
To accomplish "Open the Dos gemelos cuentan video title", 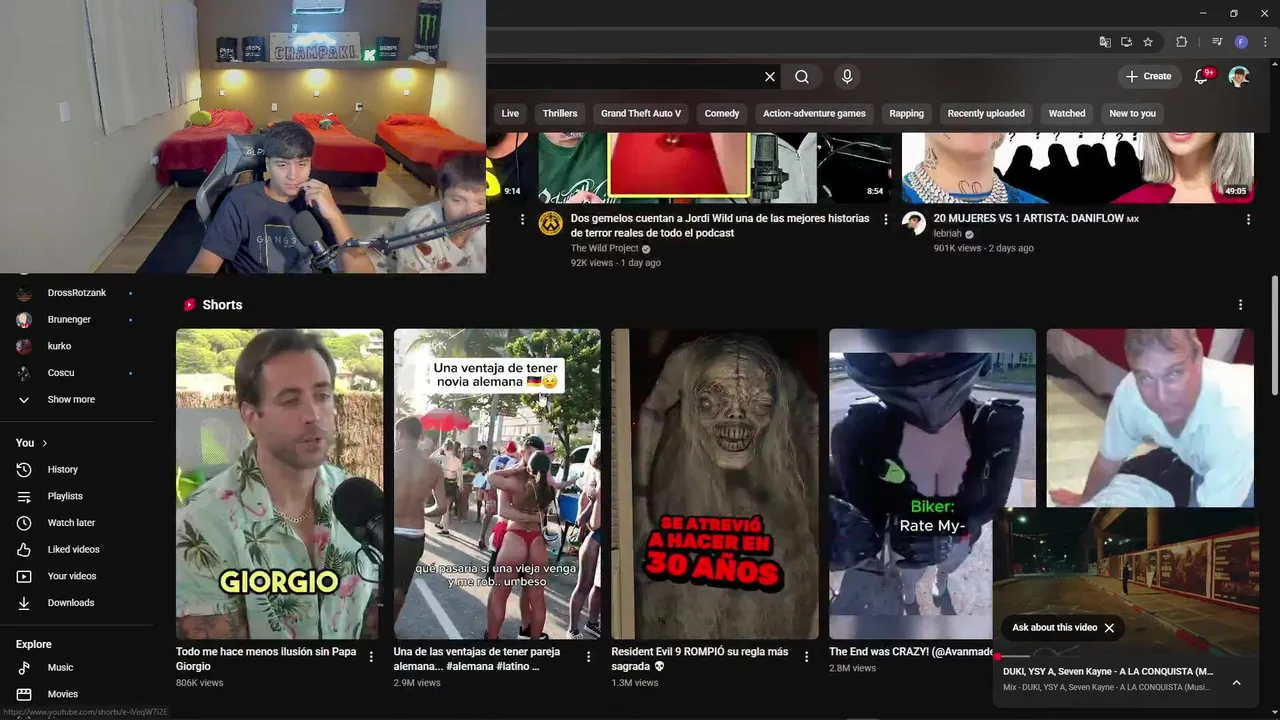I will [720, 225].
